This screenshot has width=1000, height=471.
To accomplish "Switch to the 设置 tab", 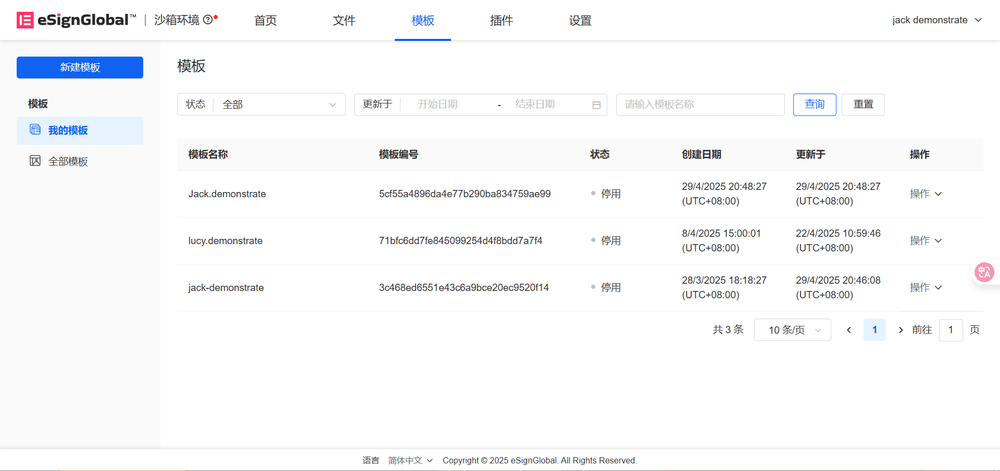I will coord(580,21).
